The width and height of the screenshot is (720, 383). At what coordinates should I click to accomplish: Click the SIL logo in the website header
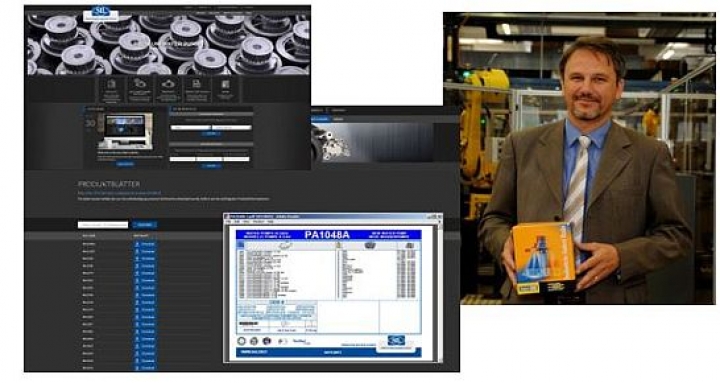coord(101,13)
